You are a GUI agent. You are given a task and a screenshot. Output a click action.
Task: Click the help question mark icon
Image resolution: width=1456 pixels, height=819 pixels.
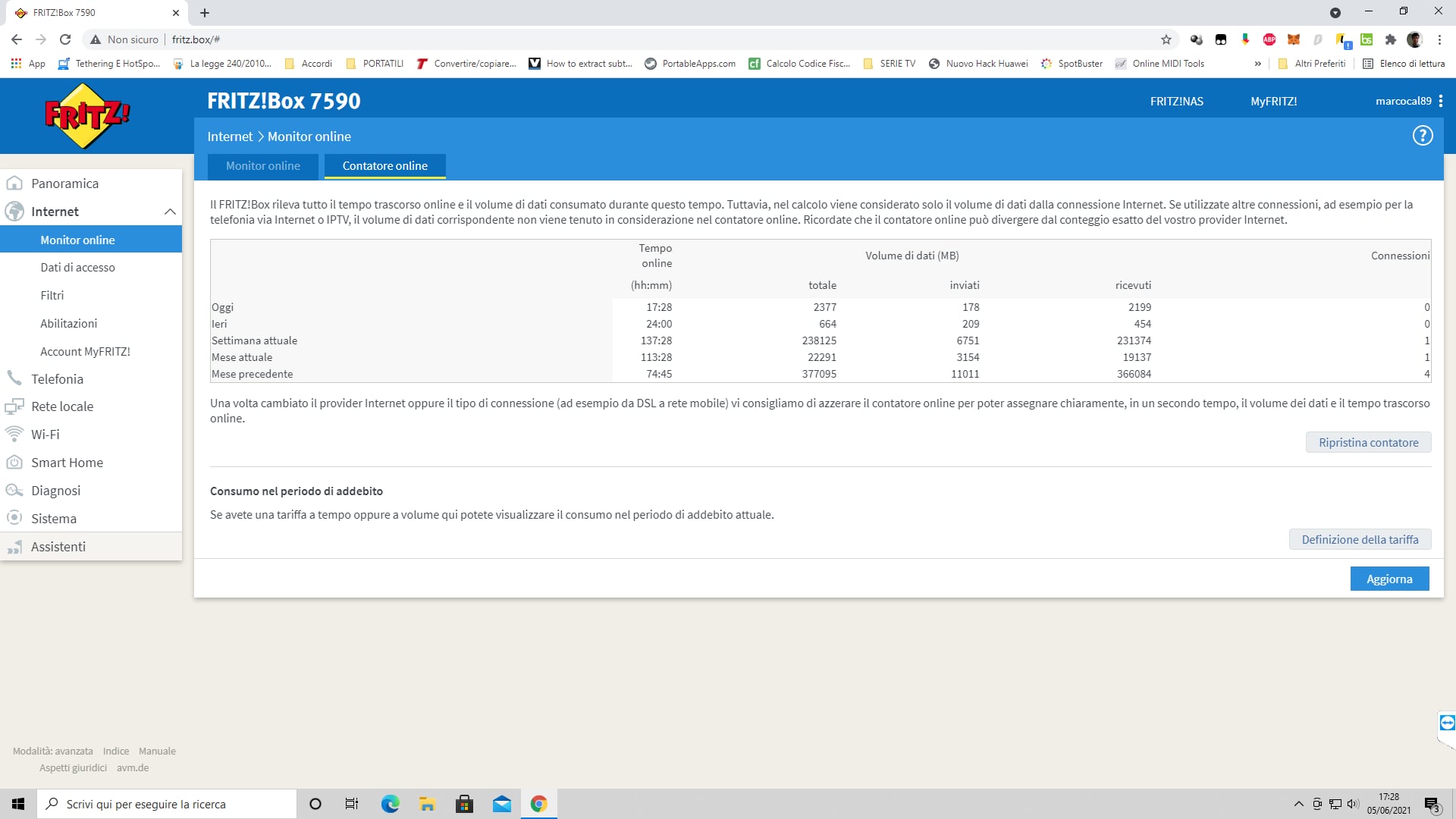tap(1423, 136)
